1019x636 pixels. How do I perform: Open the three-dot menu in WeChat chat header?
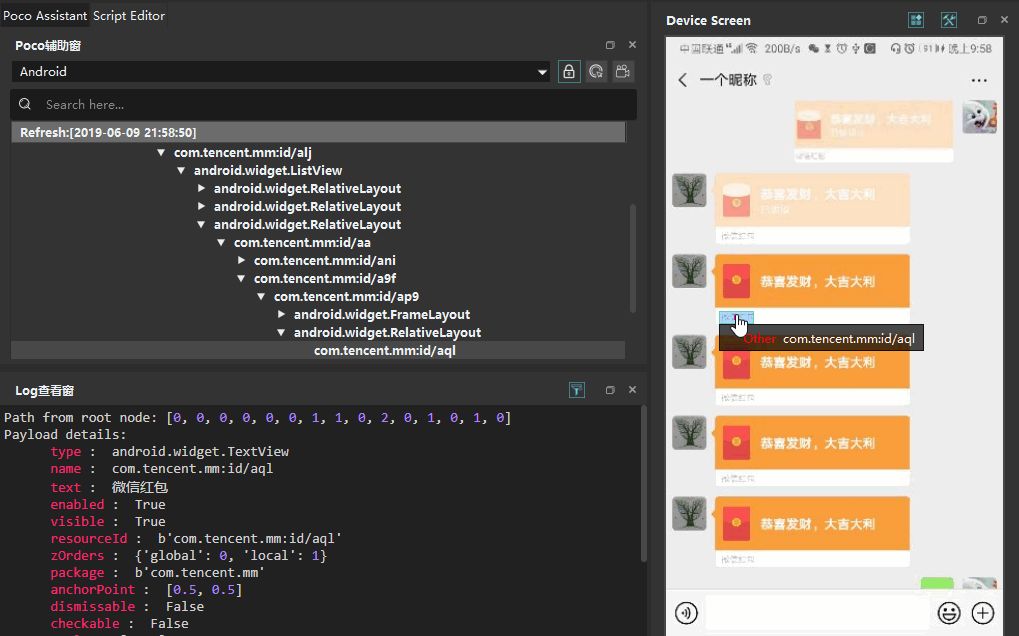point(979,80)
